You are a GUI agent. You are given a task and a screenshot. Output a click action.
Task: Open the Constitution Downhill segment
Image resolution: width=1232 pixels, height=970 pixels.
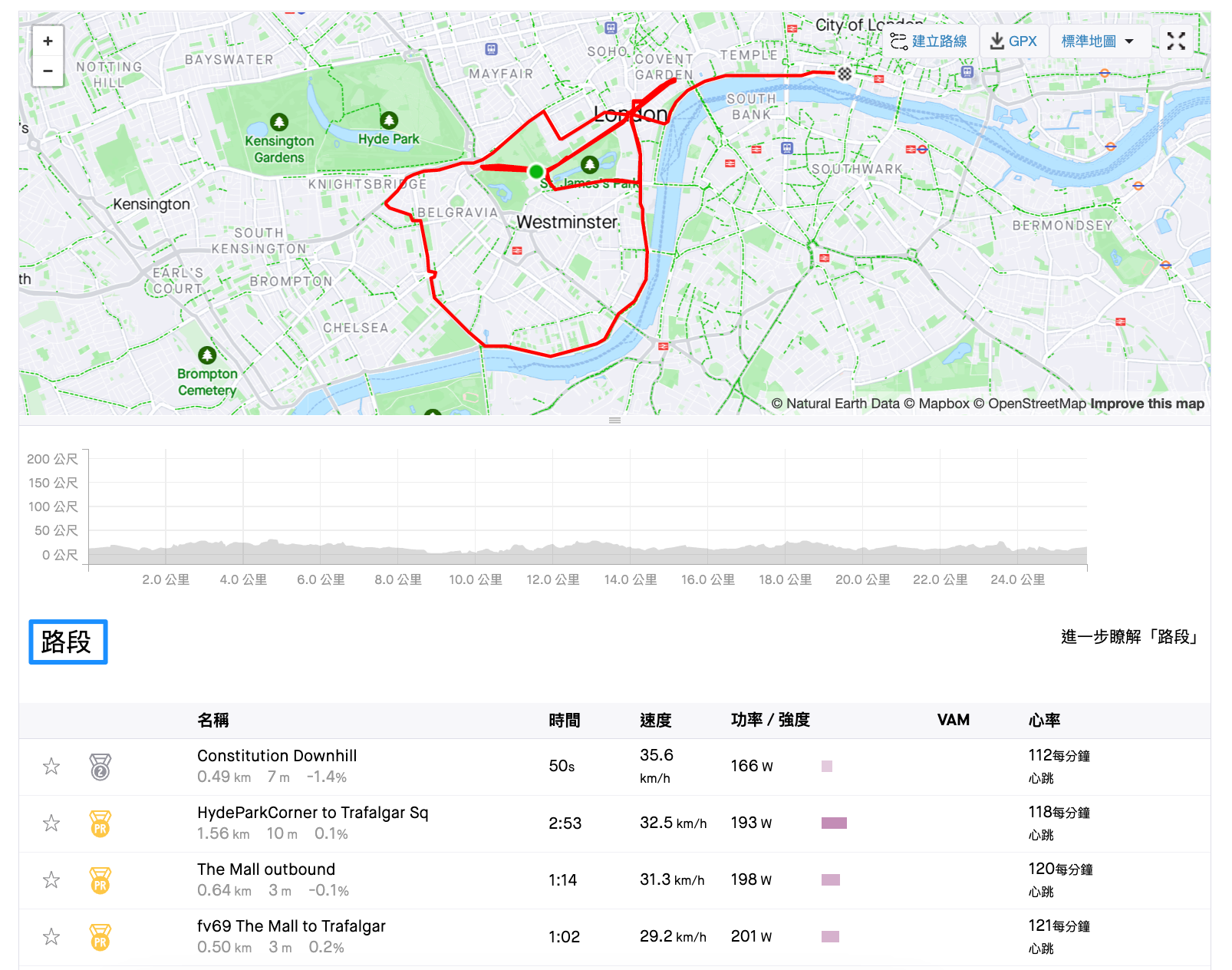[x=277, y=756]
